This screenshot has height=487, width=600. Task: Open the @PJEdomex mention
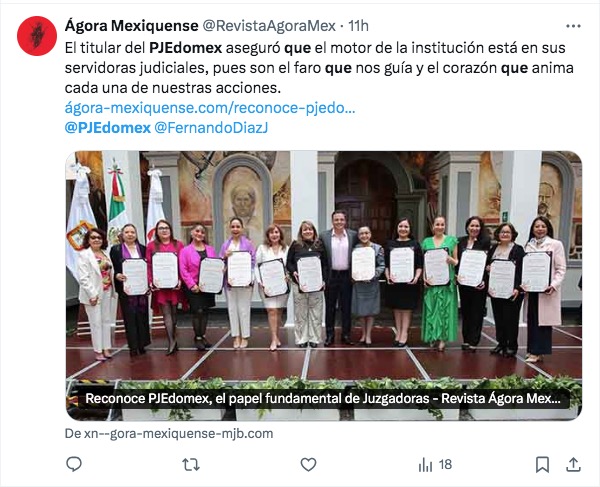click(108, 128)
